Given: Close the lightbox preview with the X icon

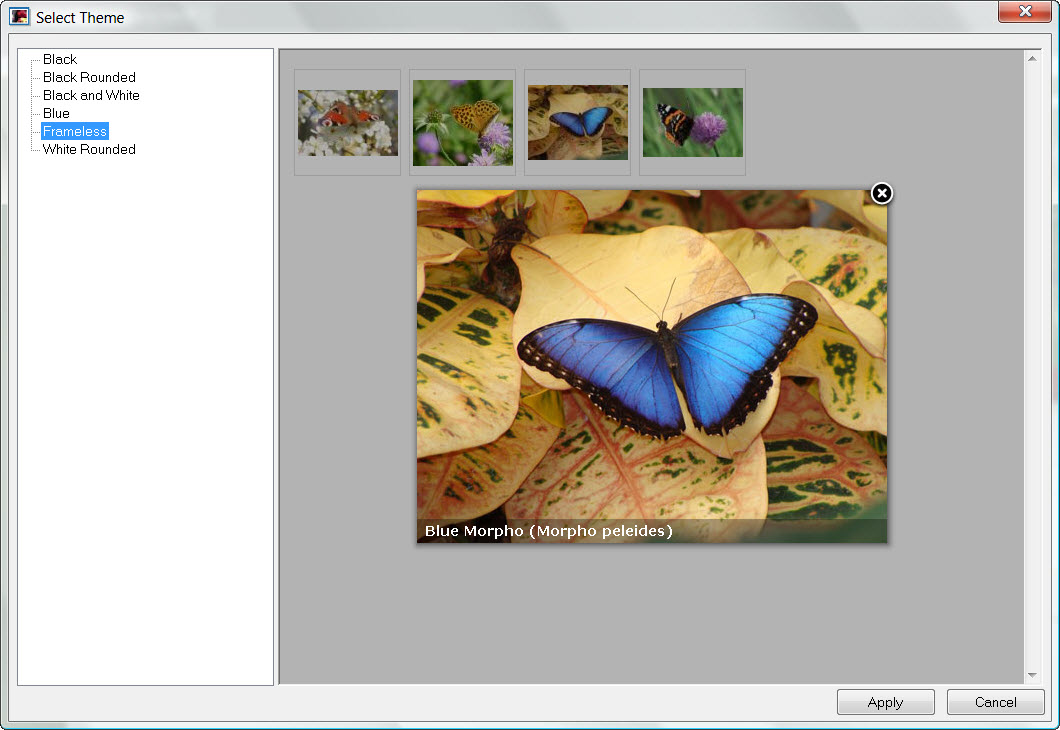Looking at the screenshot, I should pos(882,193).
